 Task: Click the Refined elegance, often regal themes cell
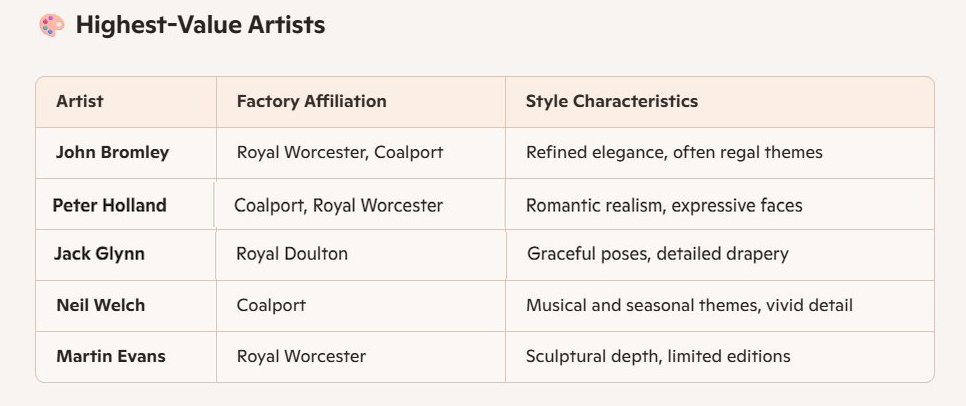tap(674, 153)
